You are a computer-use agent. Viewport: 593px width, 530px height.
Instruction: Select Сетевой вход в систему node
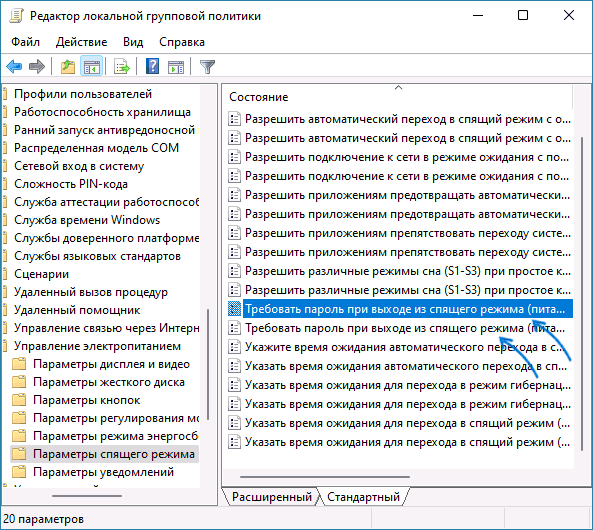(79, 166)
